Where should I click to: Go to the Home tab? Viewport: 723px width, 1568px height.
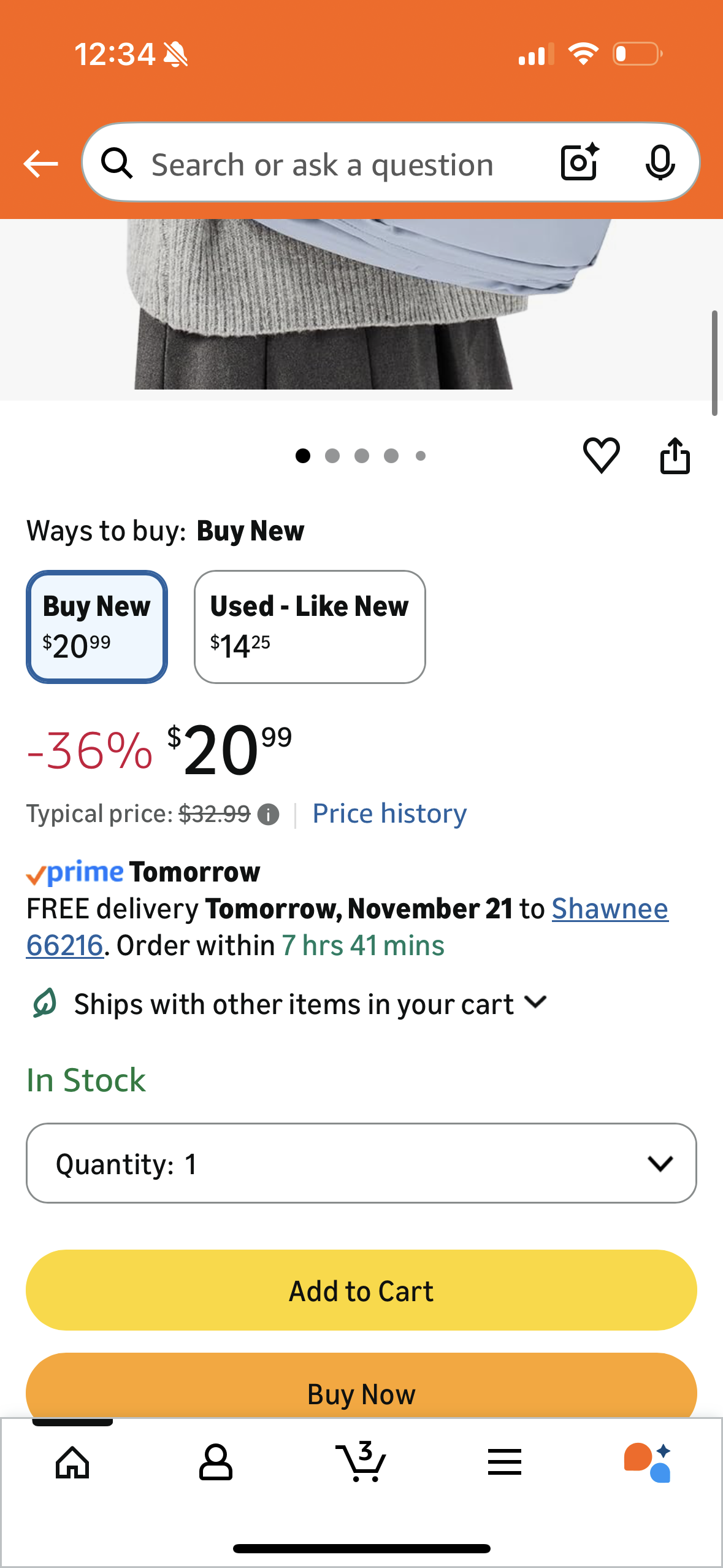coord(72,1462)
